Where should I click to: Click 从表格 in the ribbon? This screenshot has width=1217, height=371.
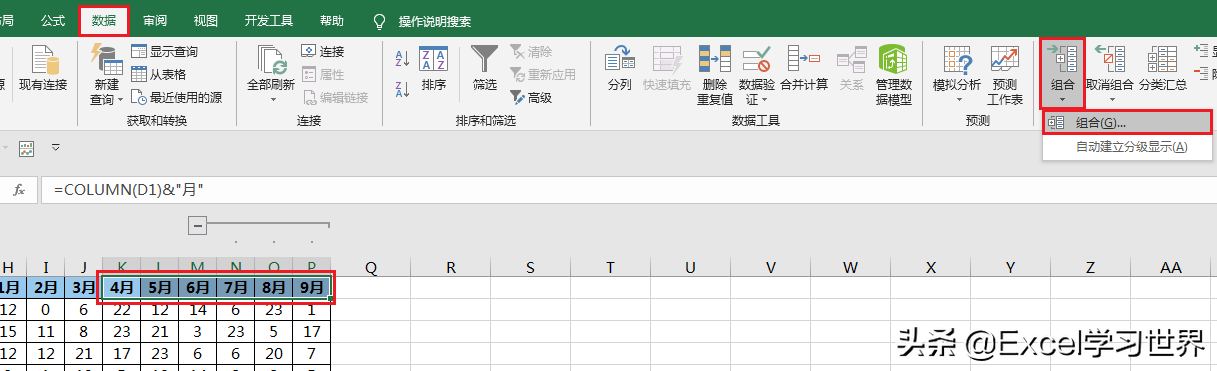click(x=159, y=74)
